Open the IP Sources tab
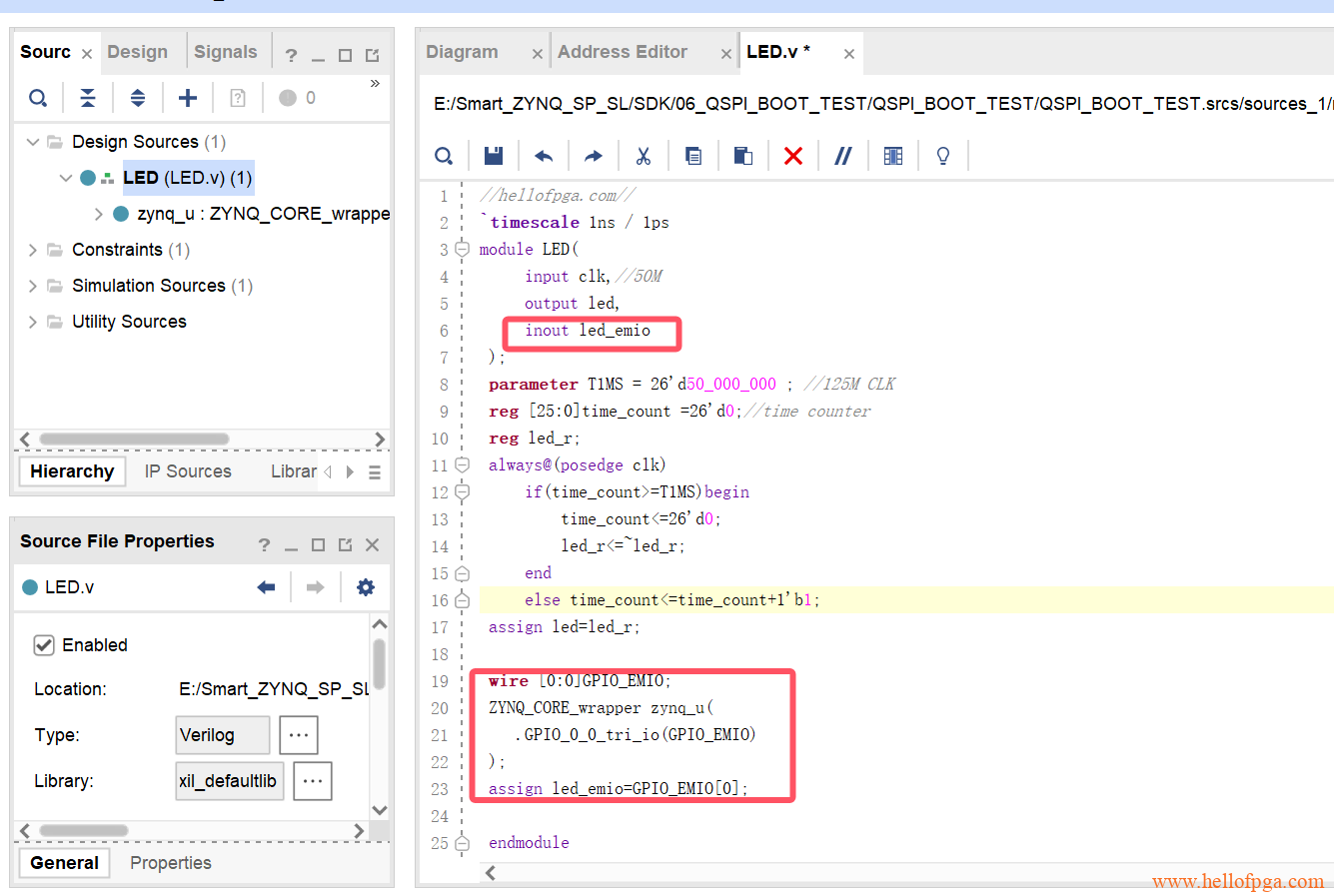The height and width of the screenshot is (896, 1334). [x=188, y=471]
